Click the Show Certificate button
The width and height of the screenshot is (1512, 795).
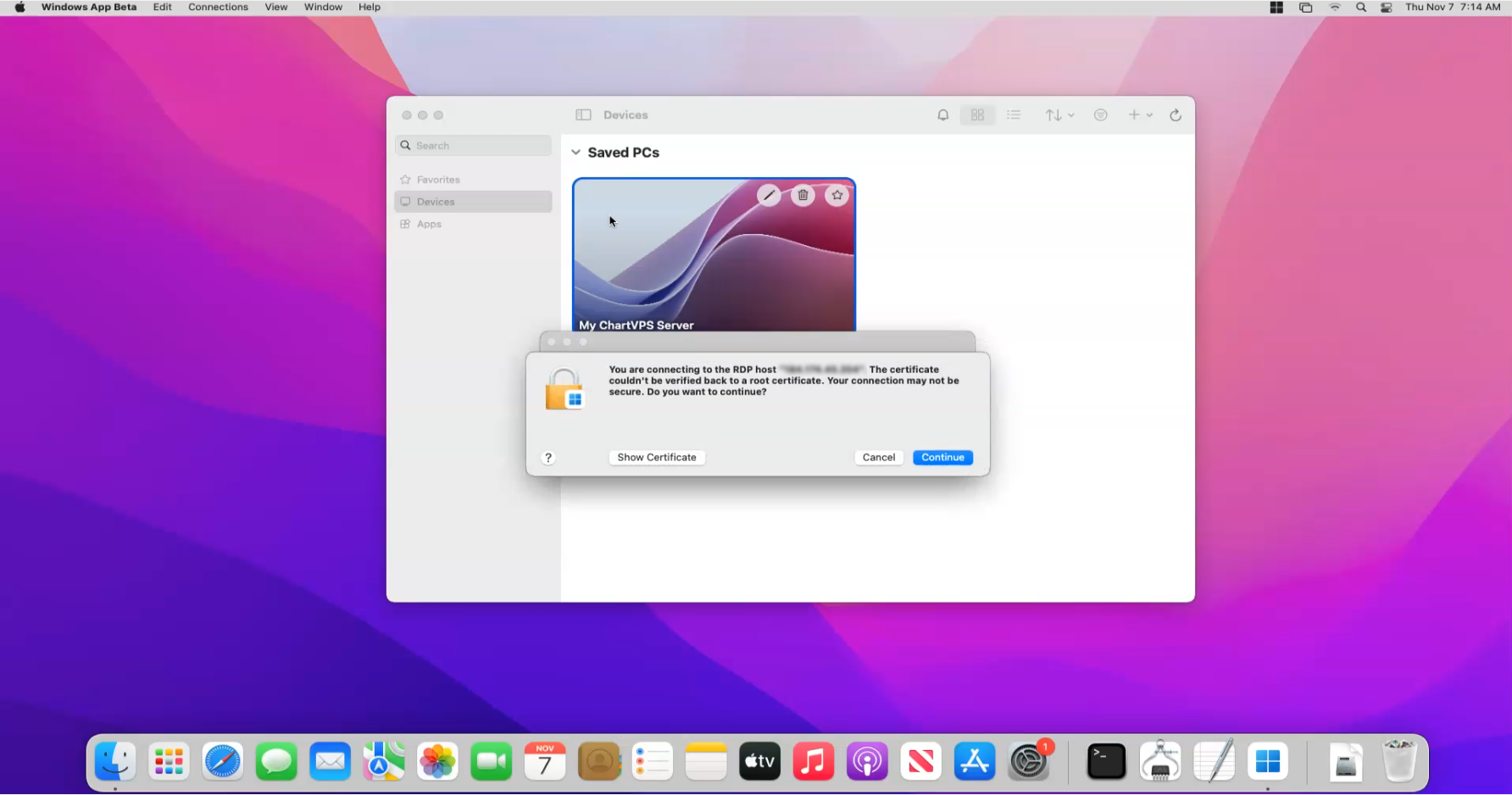657,458
